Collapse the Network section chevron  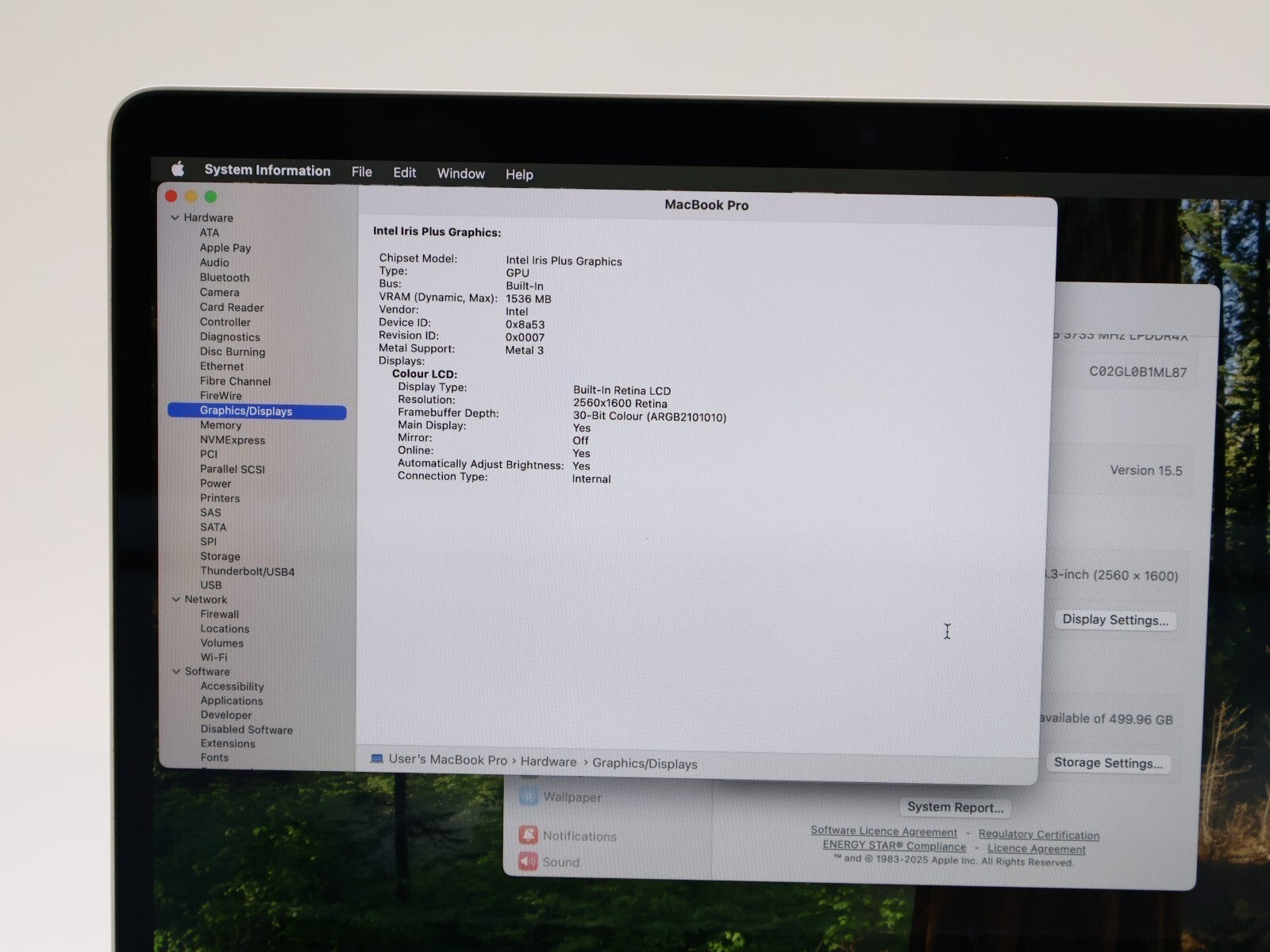[176, 599]
